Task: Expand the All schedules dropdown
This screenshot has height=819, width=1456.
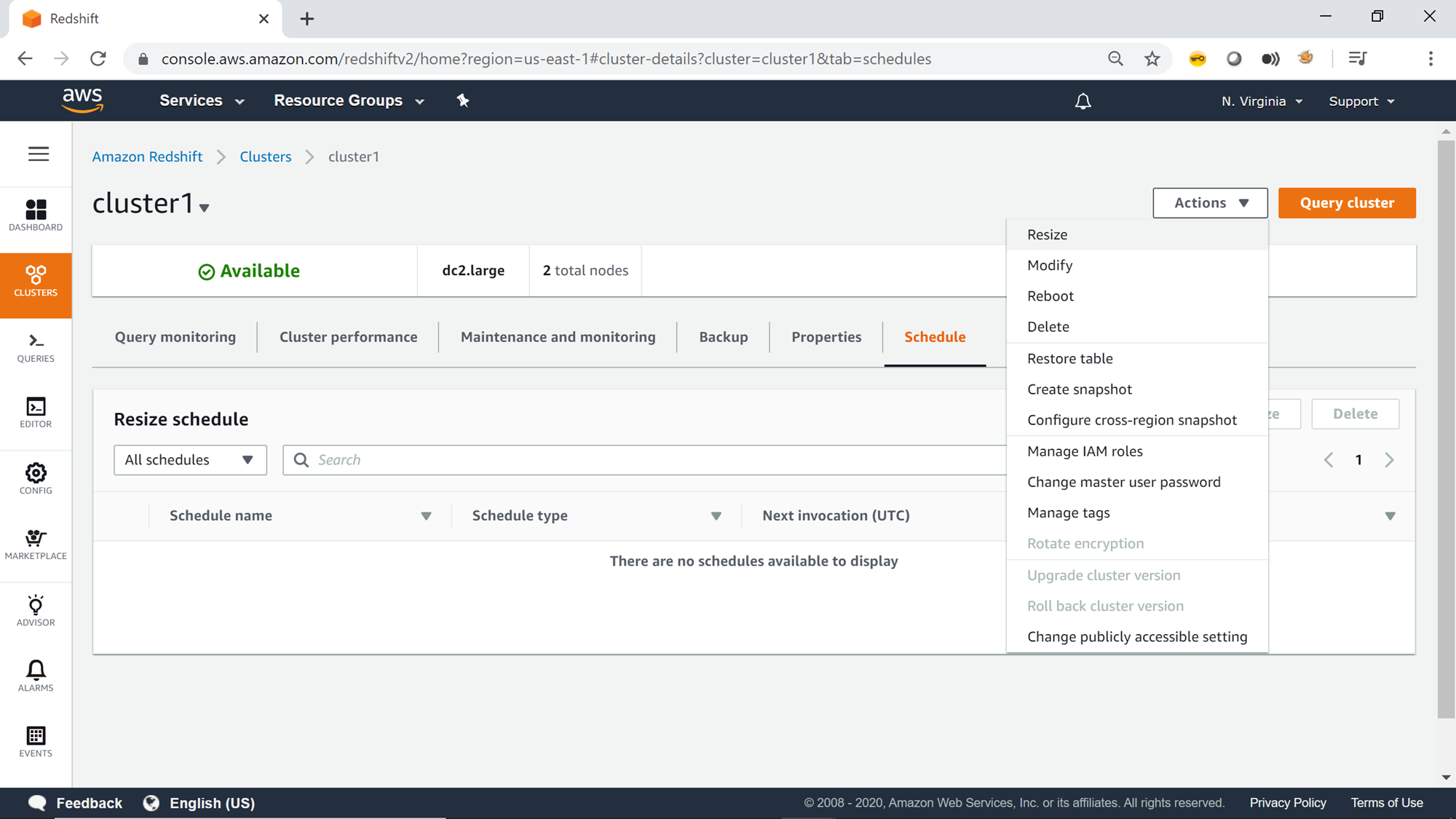Action: tap(190, 459)
